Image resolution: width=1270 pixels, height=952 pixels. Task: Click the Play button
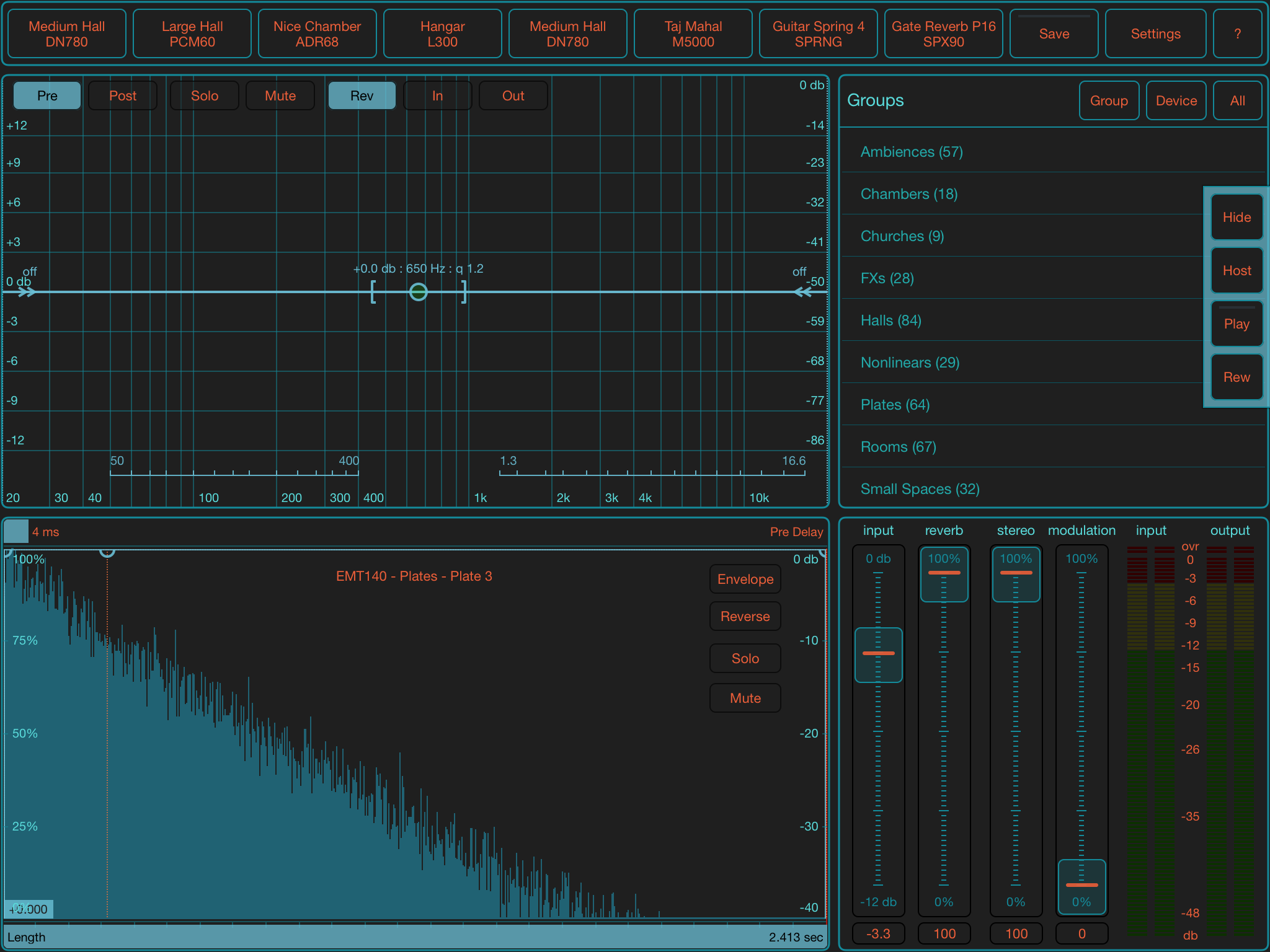[1237, 324]
